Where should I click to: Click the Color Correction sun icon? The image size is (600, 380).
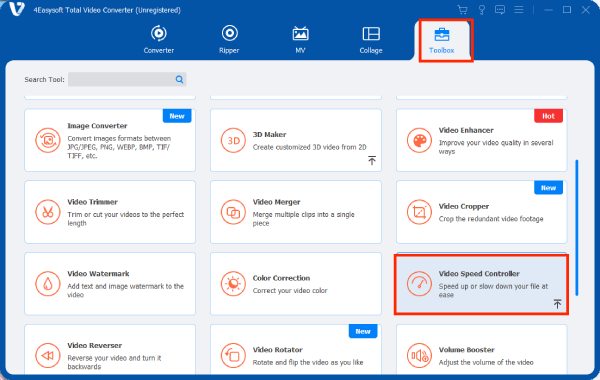pyautogui.click(x=233, y=284)
